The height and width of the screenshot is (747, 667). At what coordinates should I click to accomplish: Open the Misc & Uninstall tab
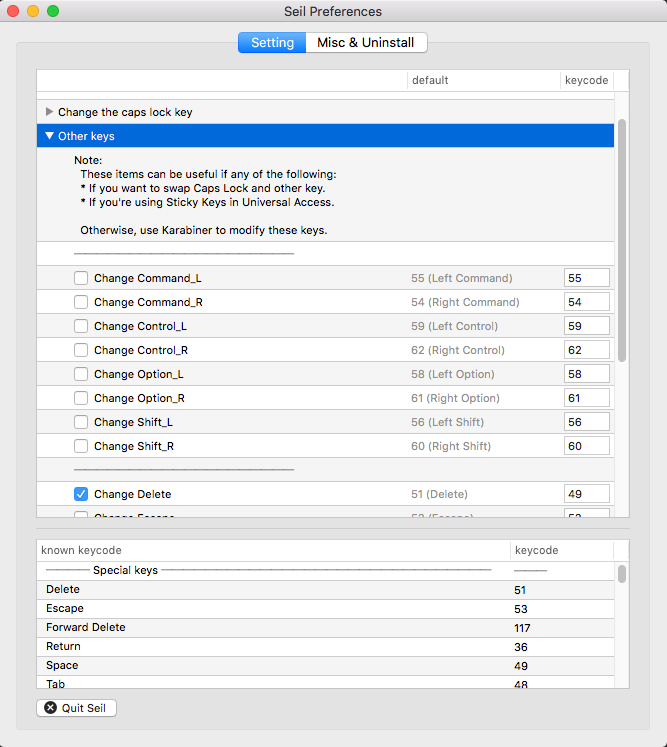point(366,42)
